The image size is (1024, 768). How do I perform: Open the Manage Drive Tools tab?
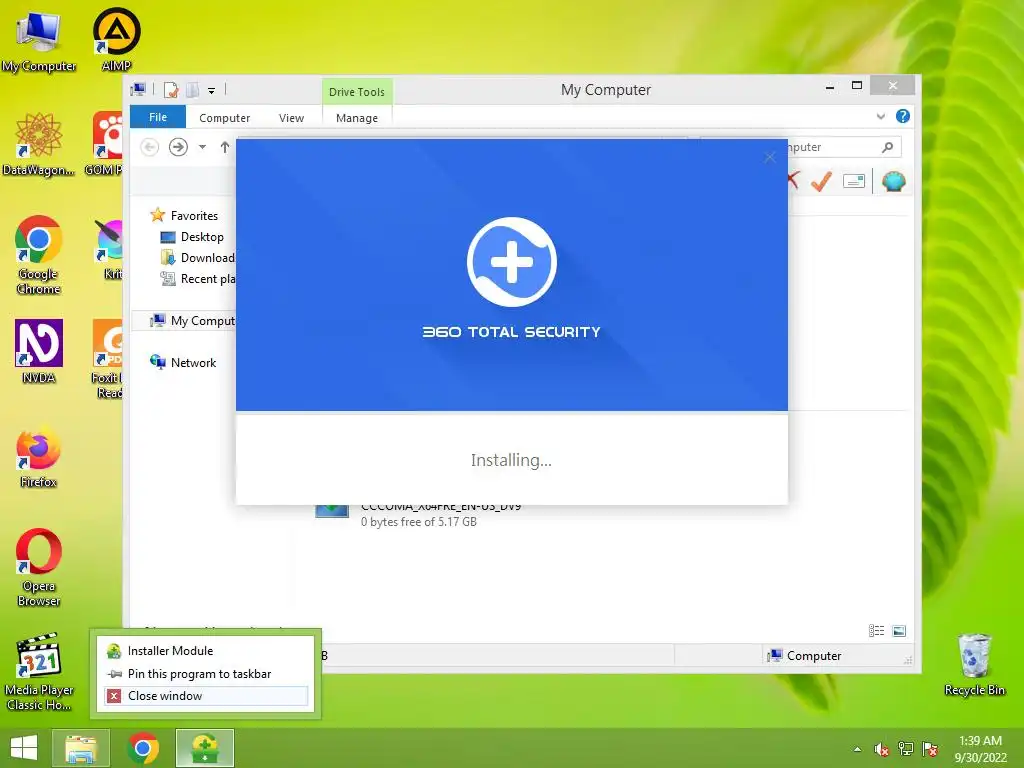(357, 118)
